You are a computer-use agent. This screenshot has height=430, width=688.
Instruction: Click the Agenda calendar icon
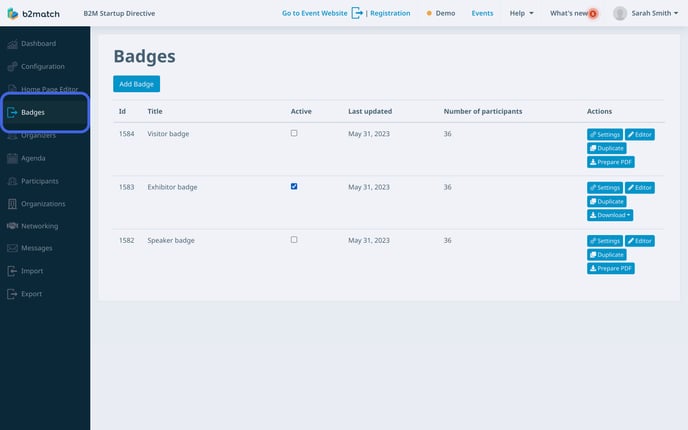click(x=12, y=158)
